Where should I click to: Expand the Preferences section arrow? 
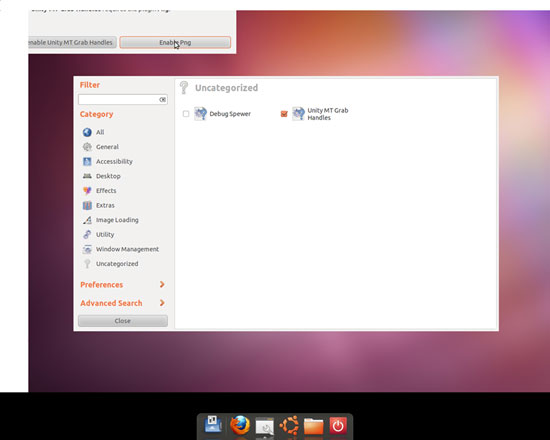tap(162, 284)
